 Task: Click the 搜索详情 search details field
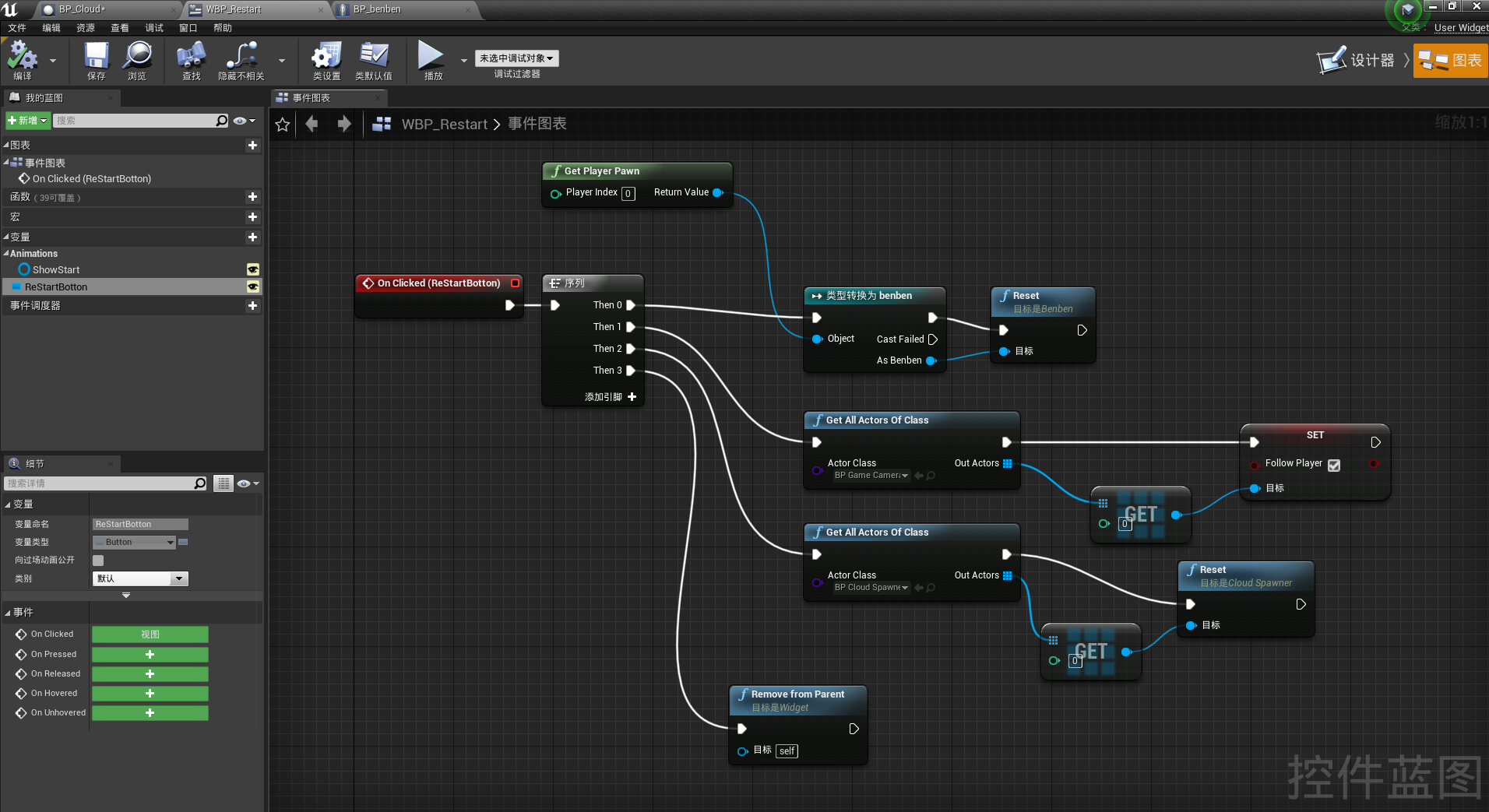click(100, 483)
